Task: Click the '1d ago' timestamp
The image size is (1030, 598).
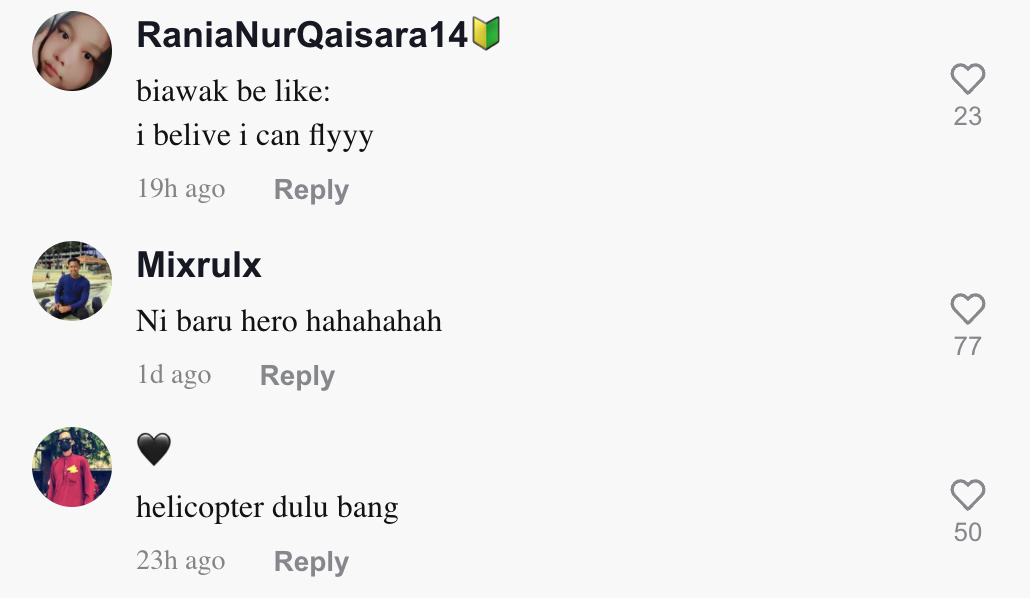Action: click(x=174, y=375)
